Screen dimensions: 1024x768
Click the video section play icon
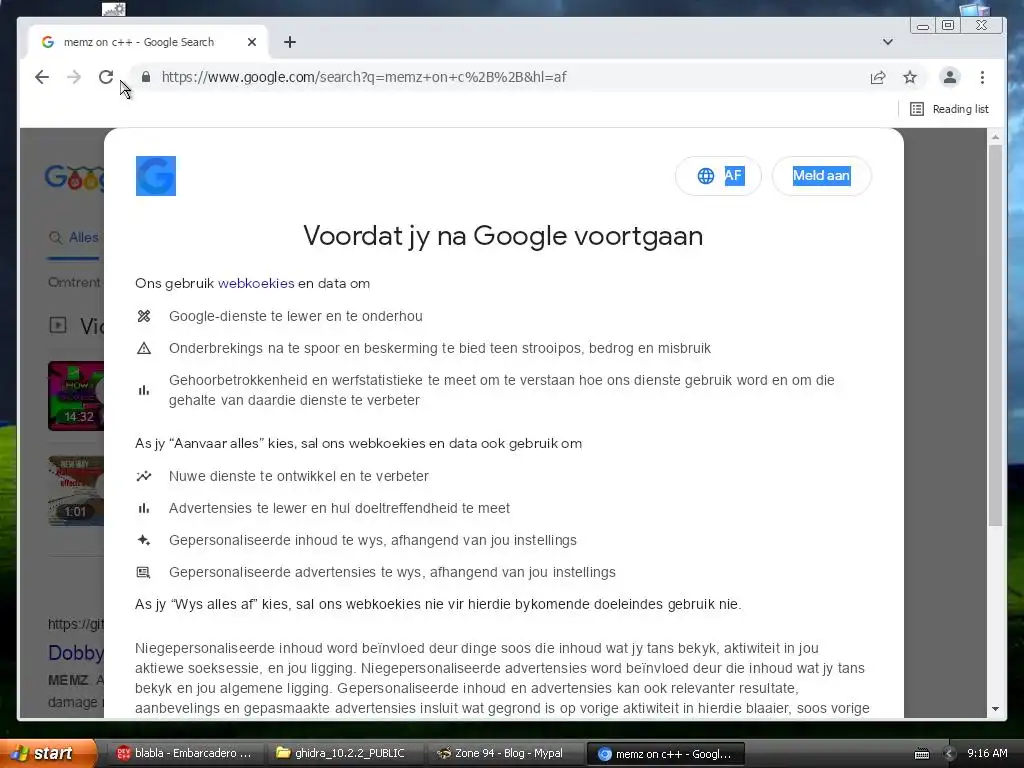click(58, 325)
